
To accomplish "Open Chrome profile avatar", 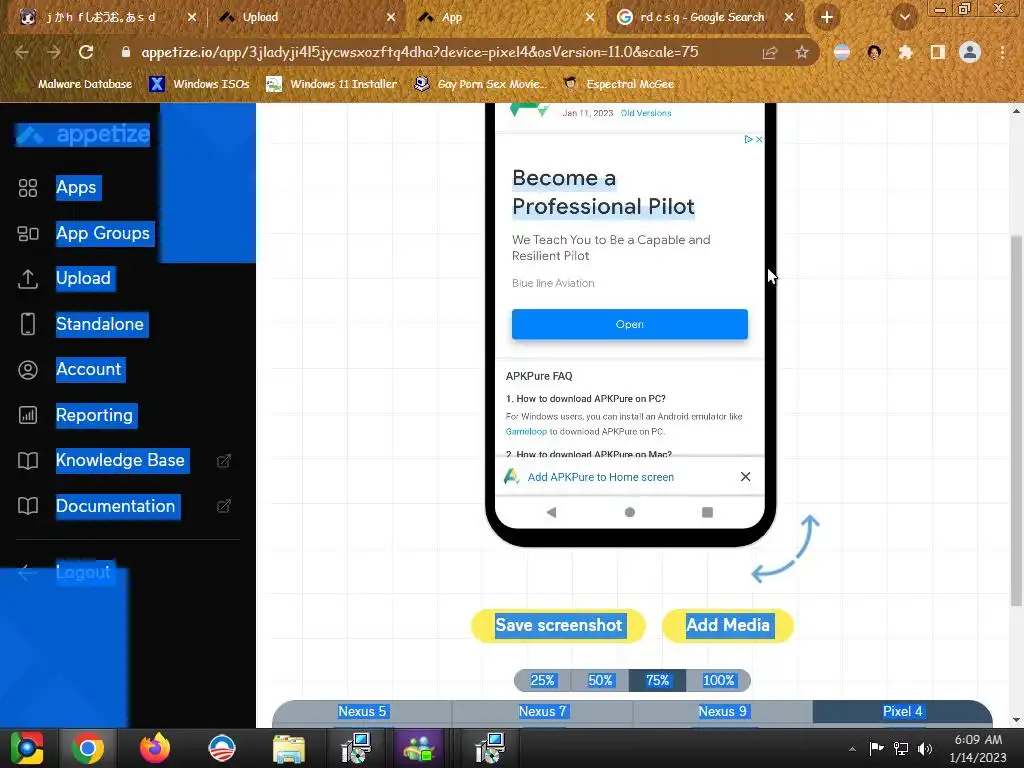I will pos(970,52).
